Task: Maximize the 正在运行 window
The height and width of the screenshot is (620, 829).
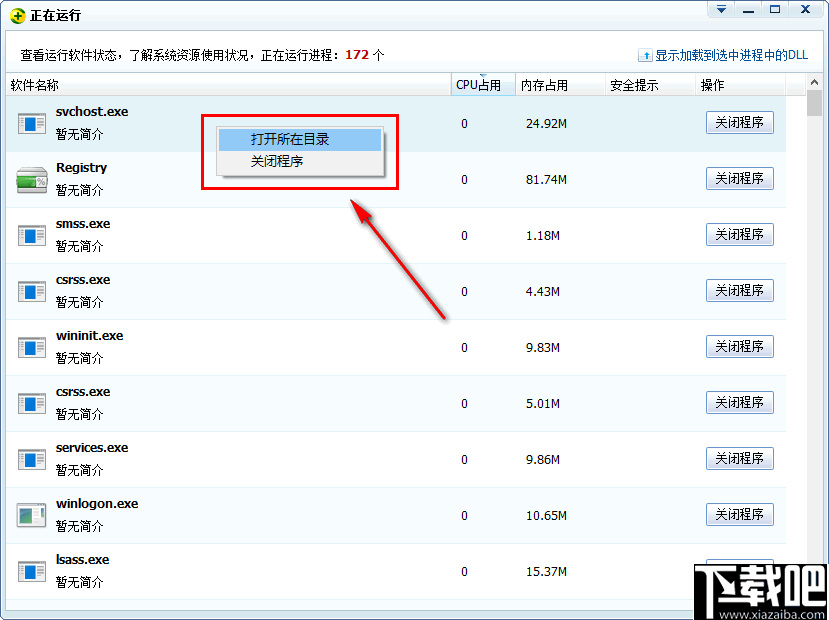Action: click(775, 10)
